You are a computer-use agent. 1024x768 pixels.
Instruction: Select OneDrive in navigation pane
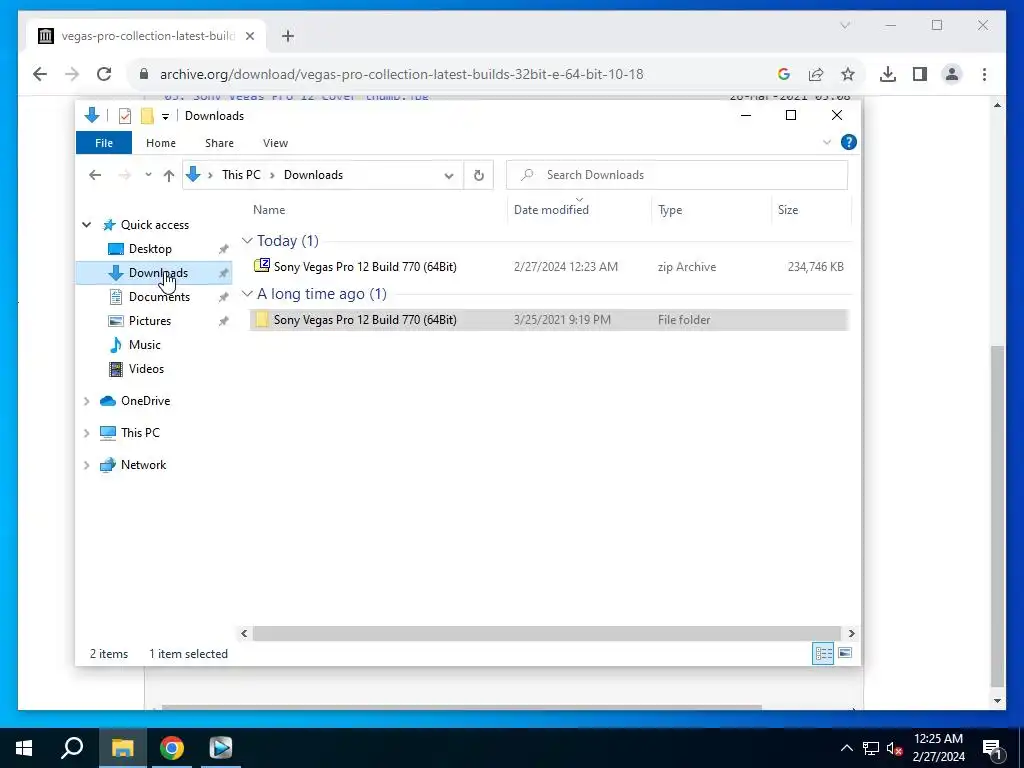(145, 401)
